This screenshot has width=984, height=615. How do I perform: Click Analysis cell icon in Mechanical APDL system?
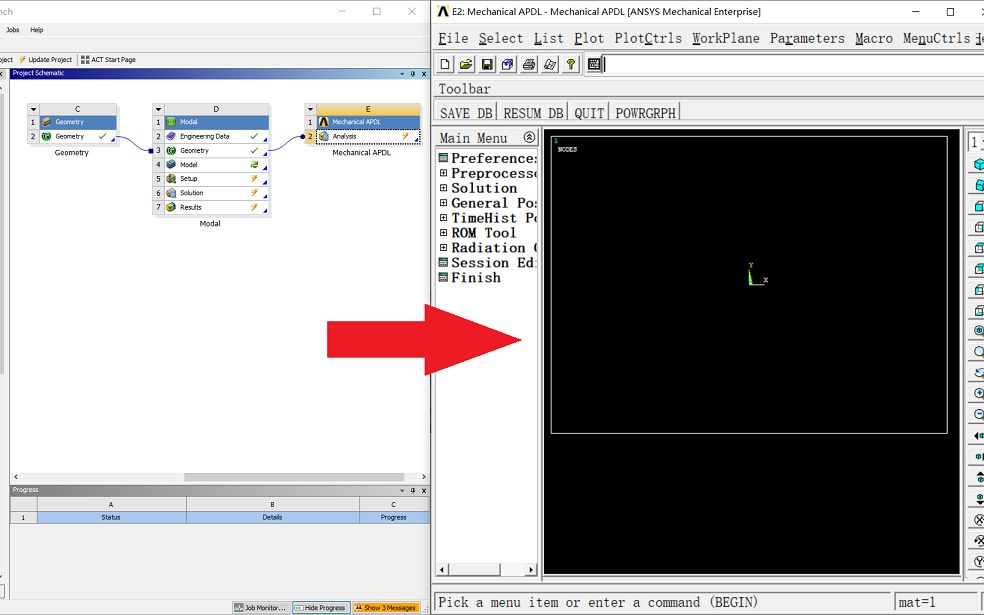point(324,136)
